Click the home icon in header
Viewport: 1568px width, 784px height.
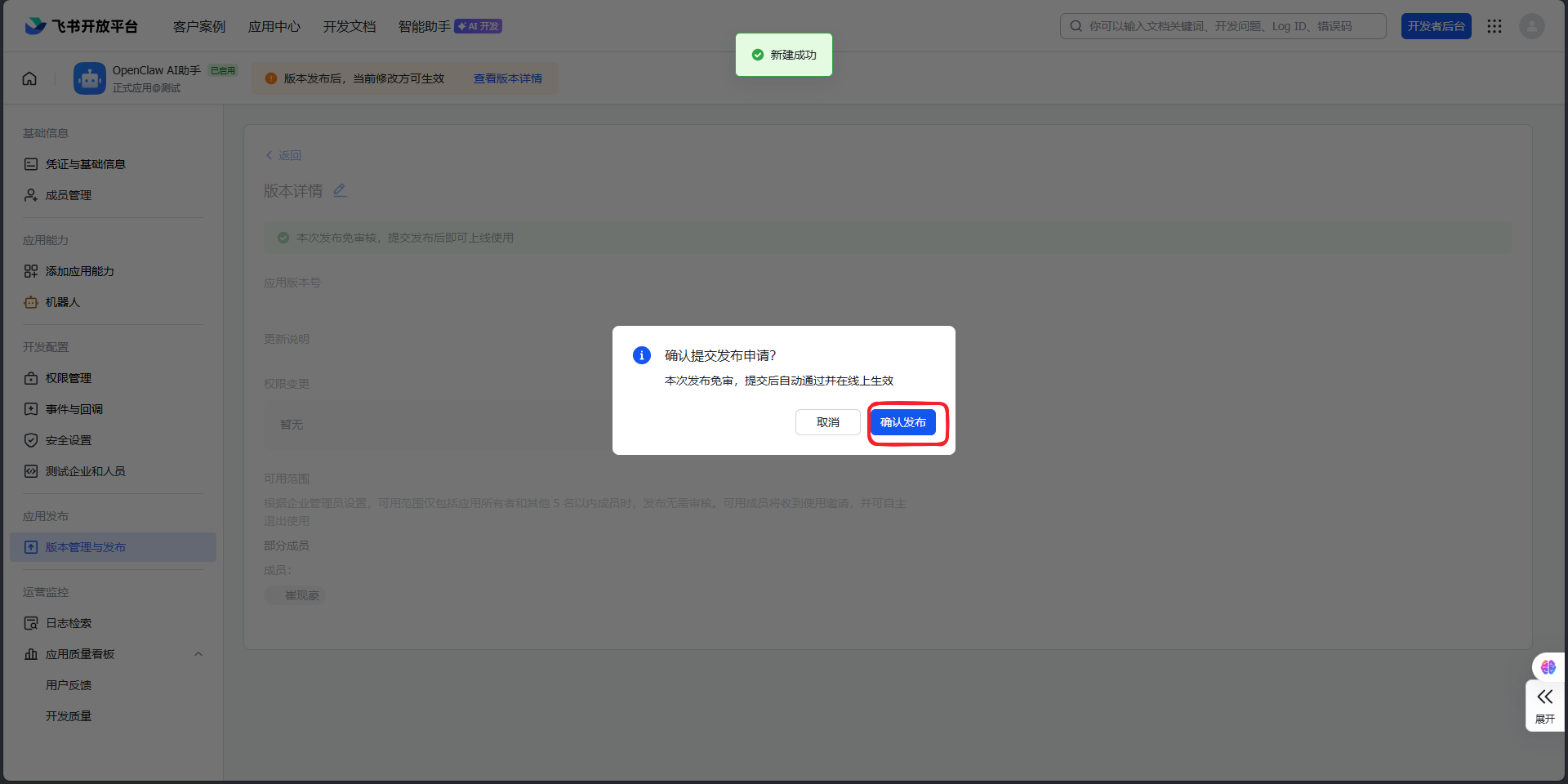(x=29, y=78)
